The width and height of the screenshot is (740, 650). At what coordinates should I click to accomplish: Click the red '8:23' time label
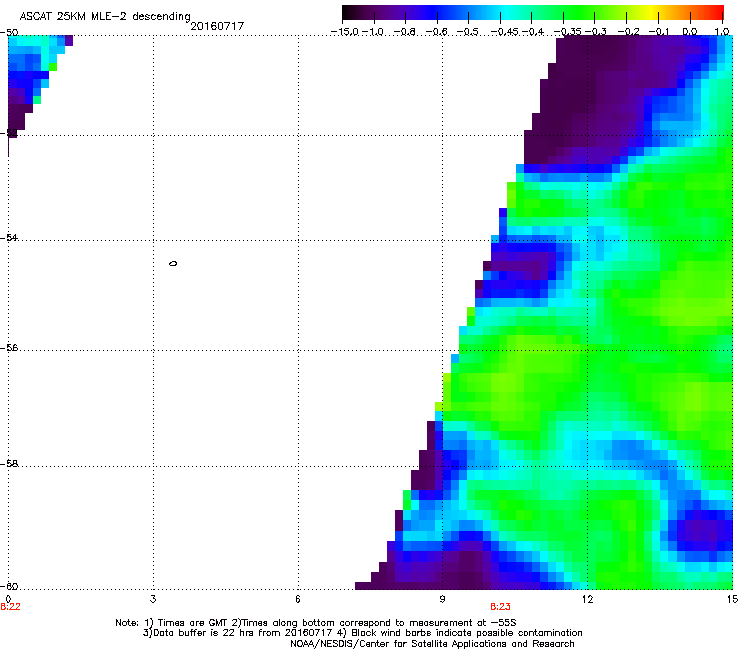pos(500,607)
